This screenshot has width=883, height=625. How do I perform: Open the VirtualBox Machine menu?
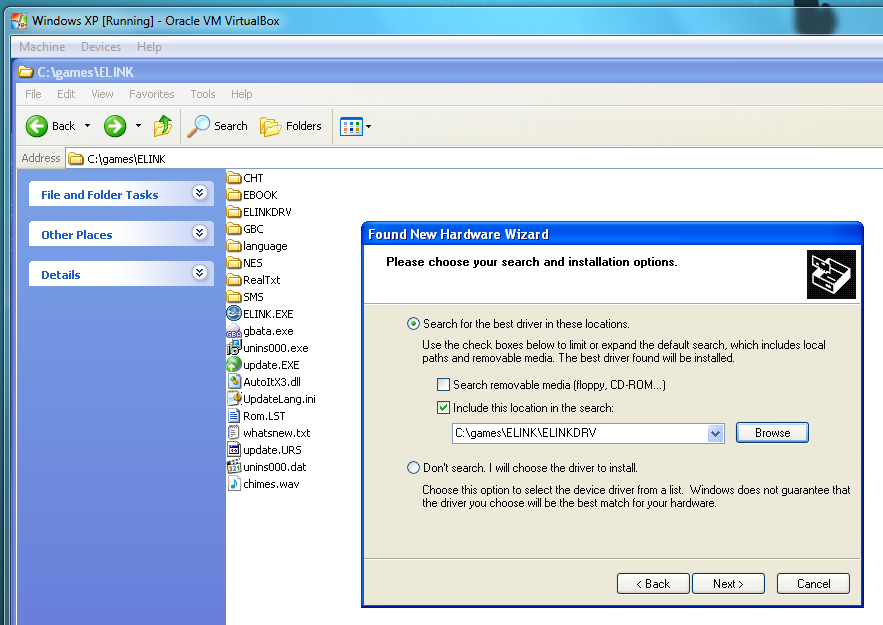click(42, 47)
